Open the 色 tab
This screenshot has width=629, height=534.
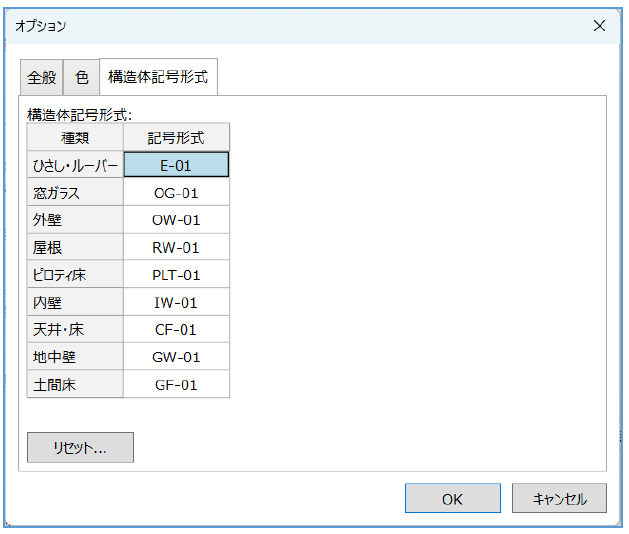click(82, 77)
